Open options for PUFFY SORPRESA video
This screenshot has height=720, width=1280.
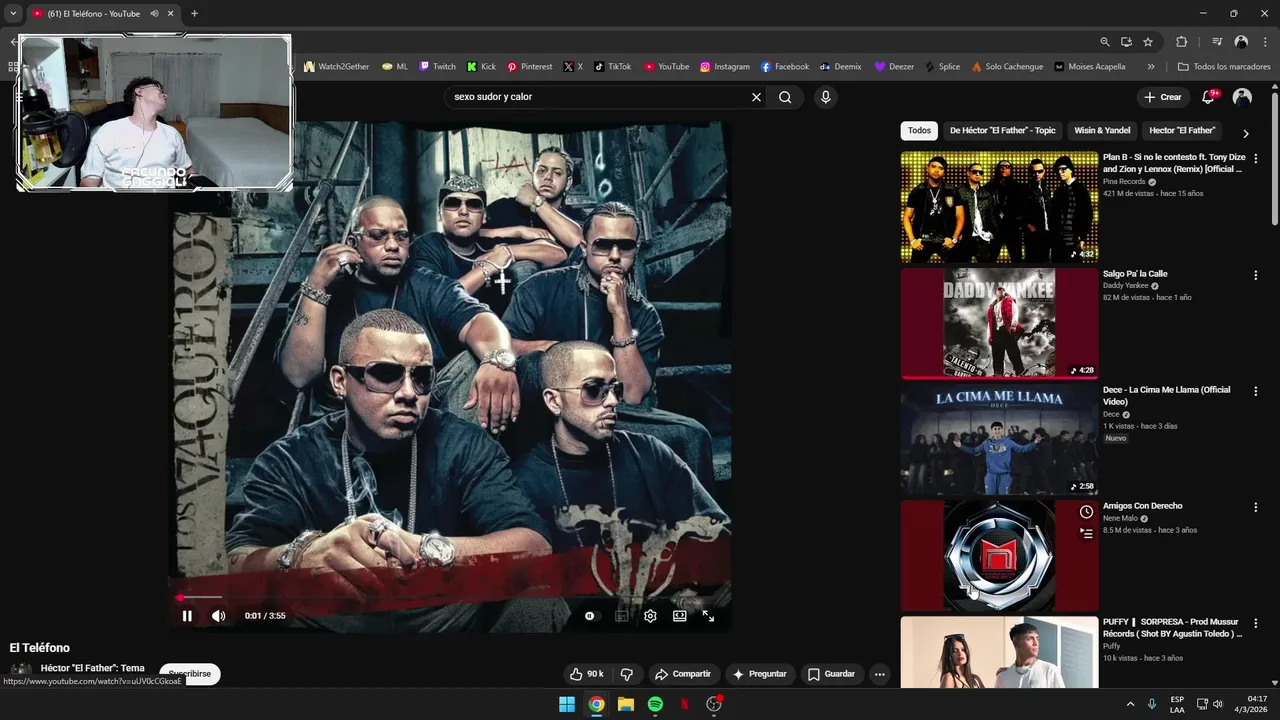coord(1256,623)
